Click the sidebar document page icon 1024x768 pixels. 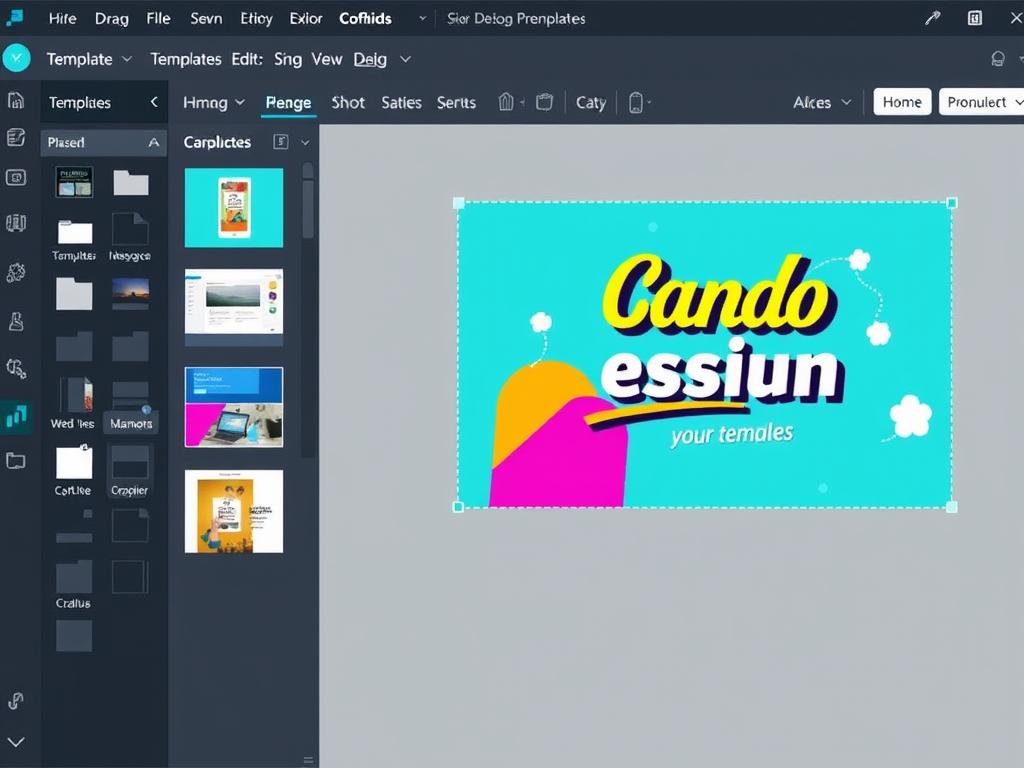[x=16, y=100]
